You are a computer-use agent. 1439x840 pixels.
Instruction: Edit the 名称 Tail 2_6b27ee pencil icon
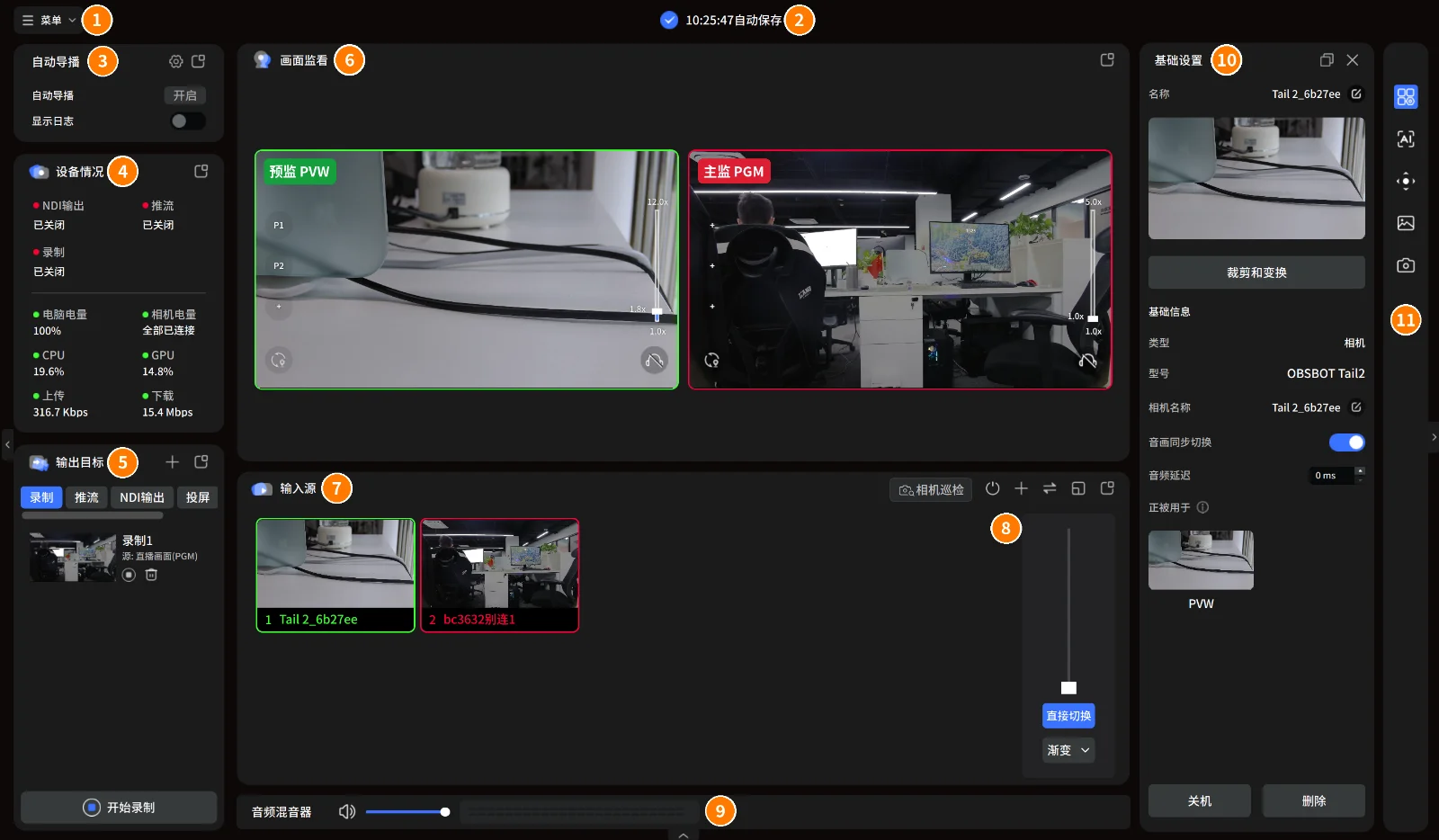1356,94
